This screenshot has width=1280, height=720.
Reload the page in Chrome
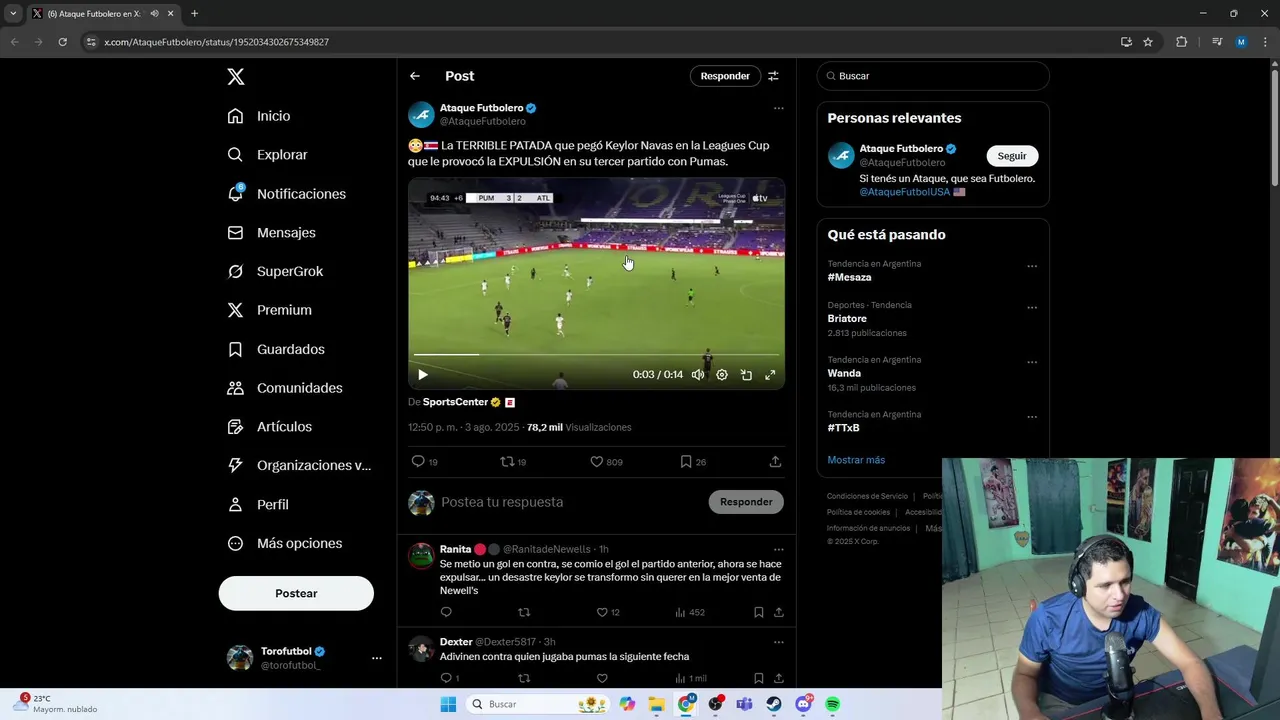(x=62, y=42)
